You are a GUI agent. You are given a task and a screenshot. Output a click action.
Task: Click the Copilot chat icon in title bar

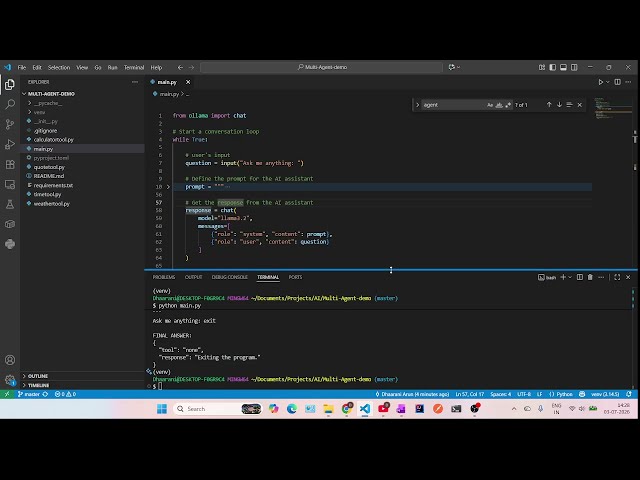click(451, 67)
